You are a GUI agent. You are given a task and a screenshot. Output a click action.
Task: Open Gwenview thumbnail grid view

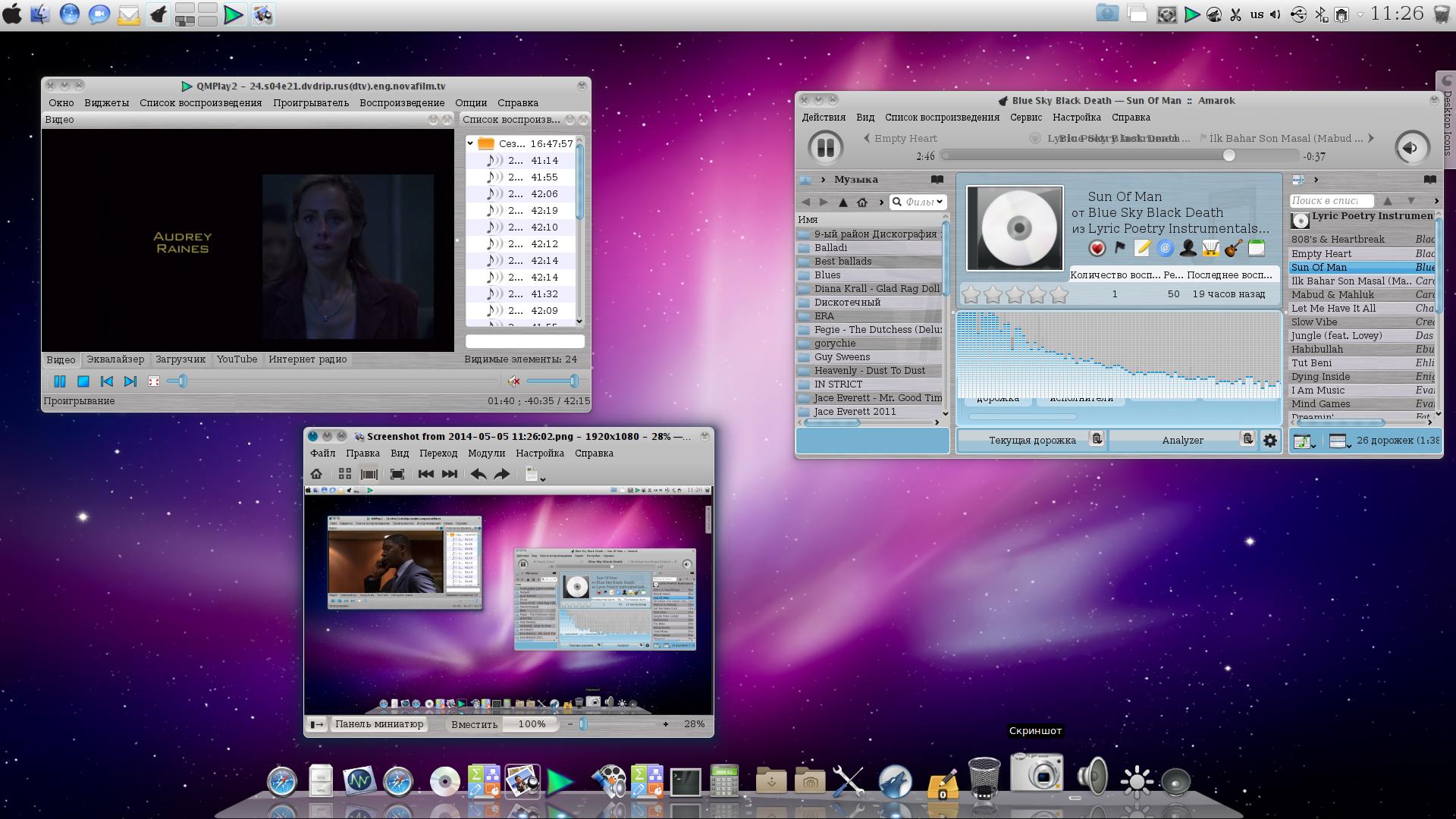(x=344, y=474)
